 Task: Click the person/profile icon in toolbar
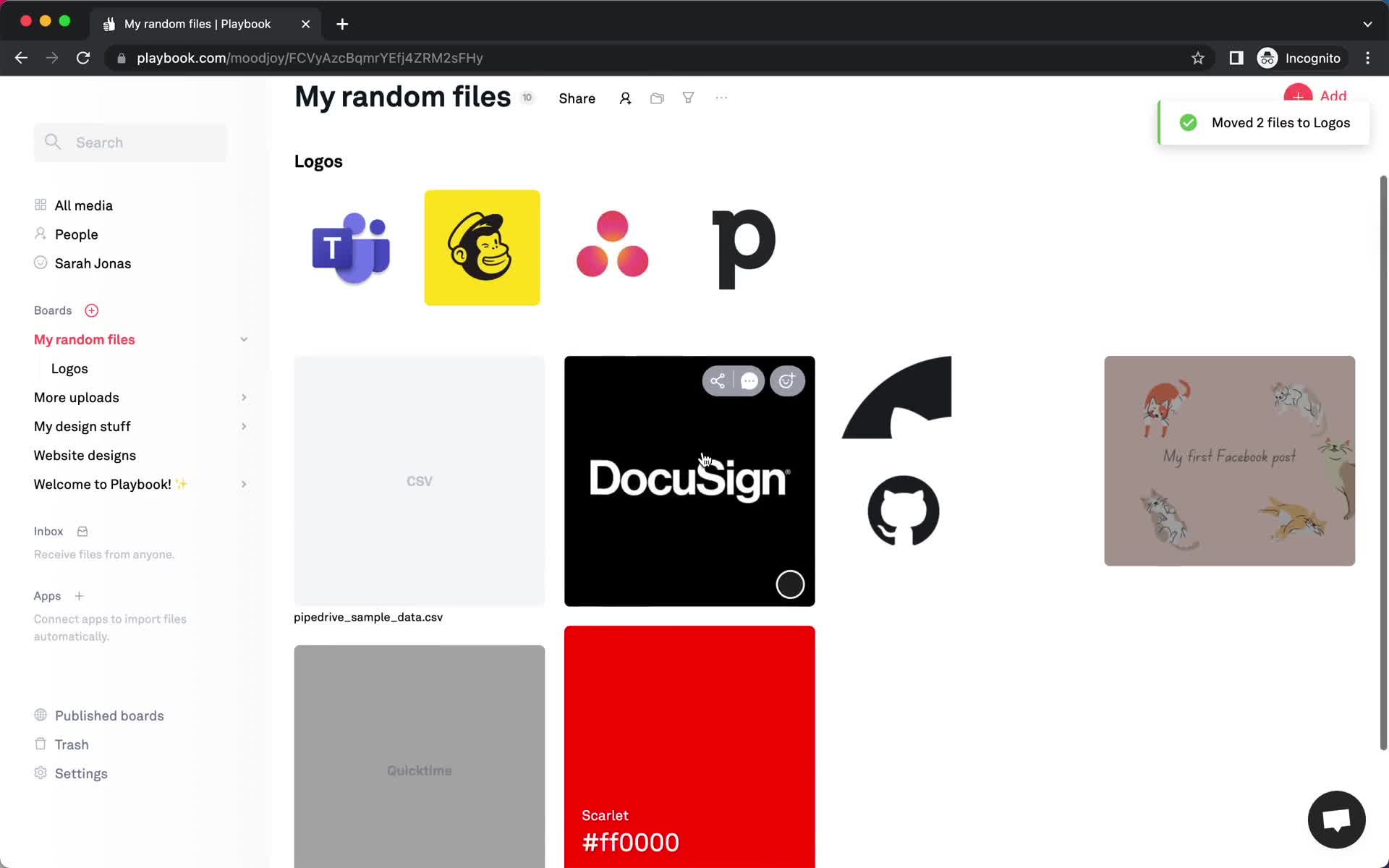coord(624,97)
